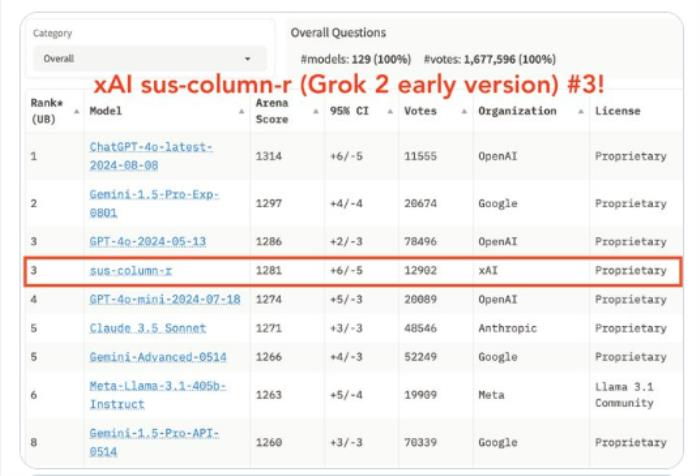Click the #votes: 1,677,596 (100%) statistic
This screenshot has height=476, width=700.
click(x=490, y=59)
